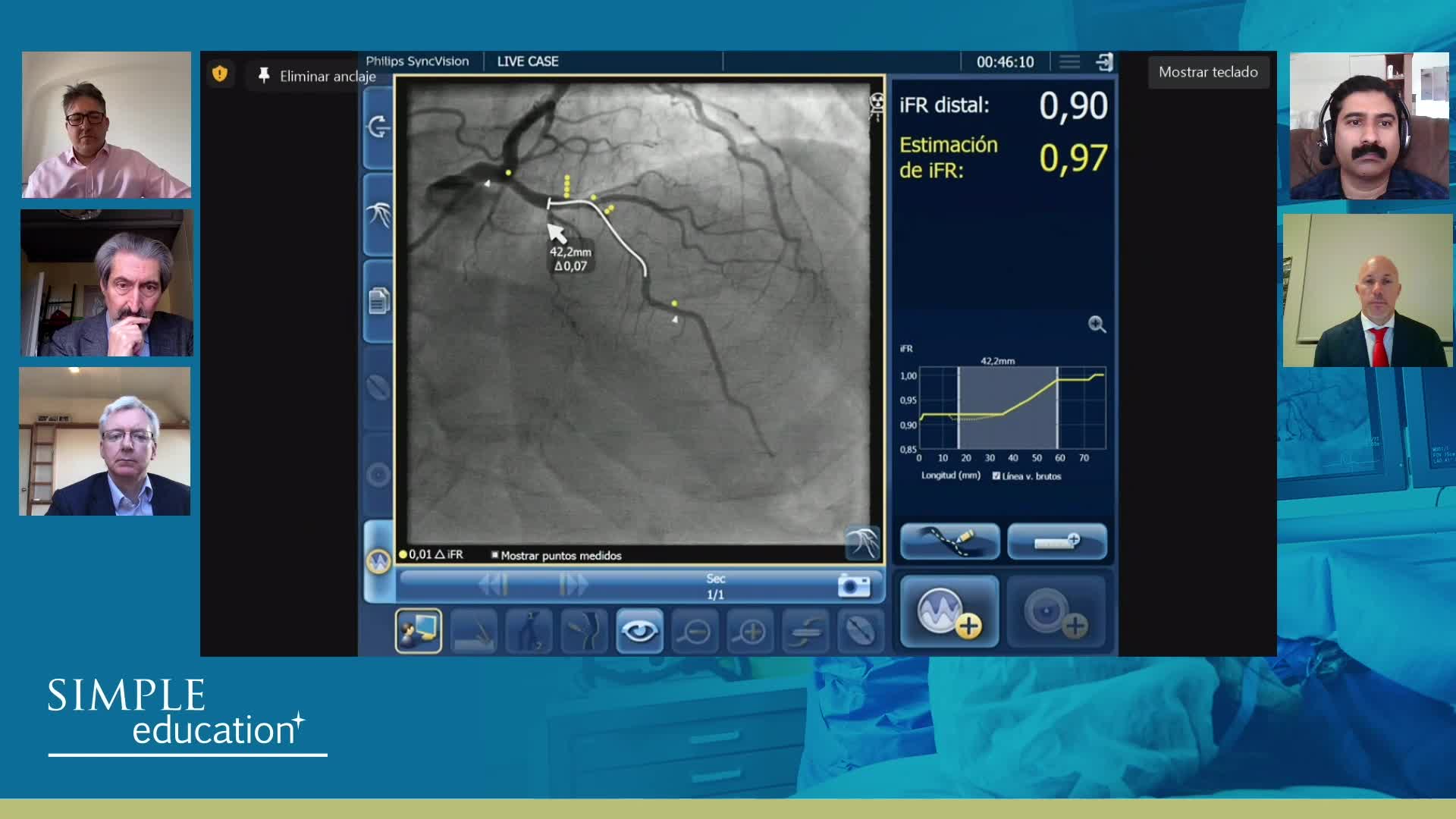Click the coronary tree icon in sidebar
The width and height of the screenshot is (1456, 819).
378,215
